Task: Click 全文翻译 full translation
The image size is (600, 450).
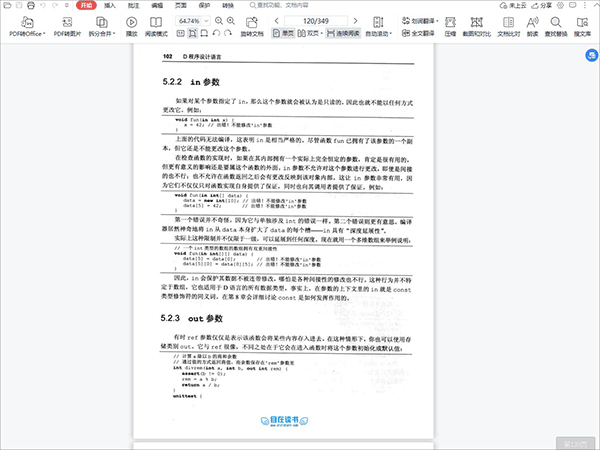Action: point(418,33)
